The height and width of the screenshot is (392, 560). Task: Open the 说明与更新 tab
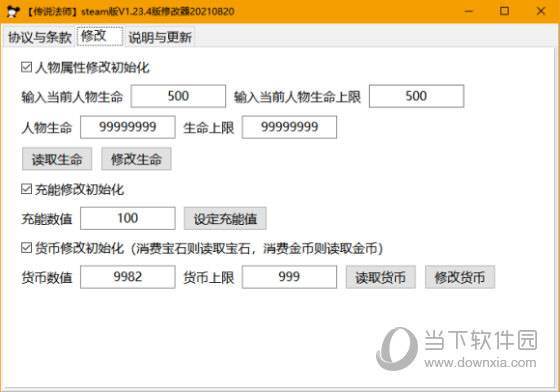(160, 37)
